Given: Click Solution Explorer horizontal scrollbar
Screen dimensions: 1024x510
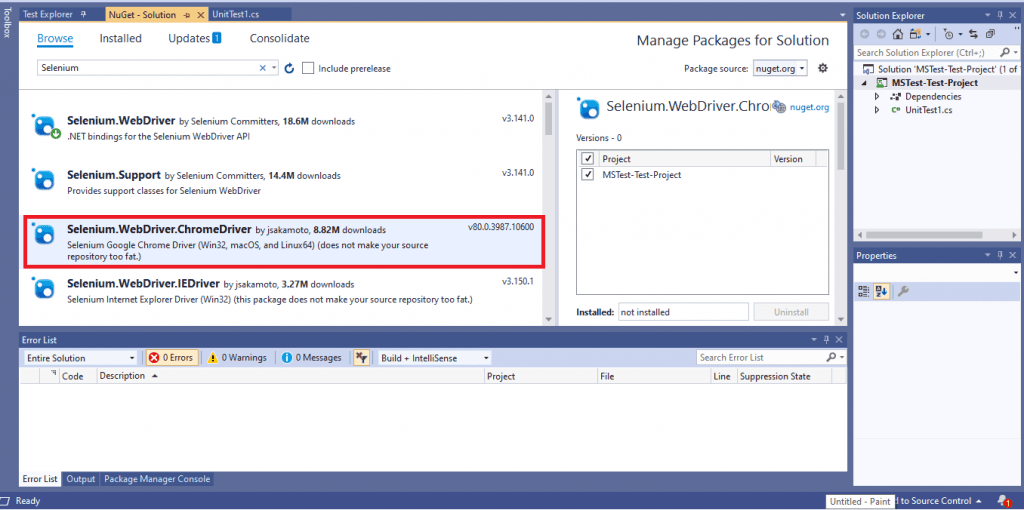Looking at the screenshot, I should (938, 235).
